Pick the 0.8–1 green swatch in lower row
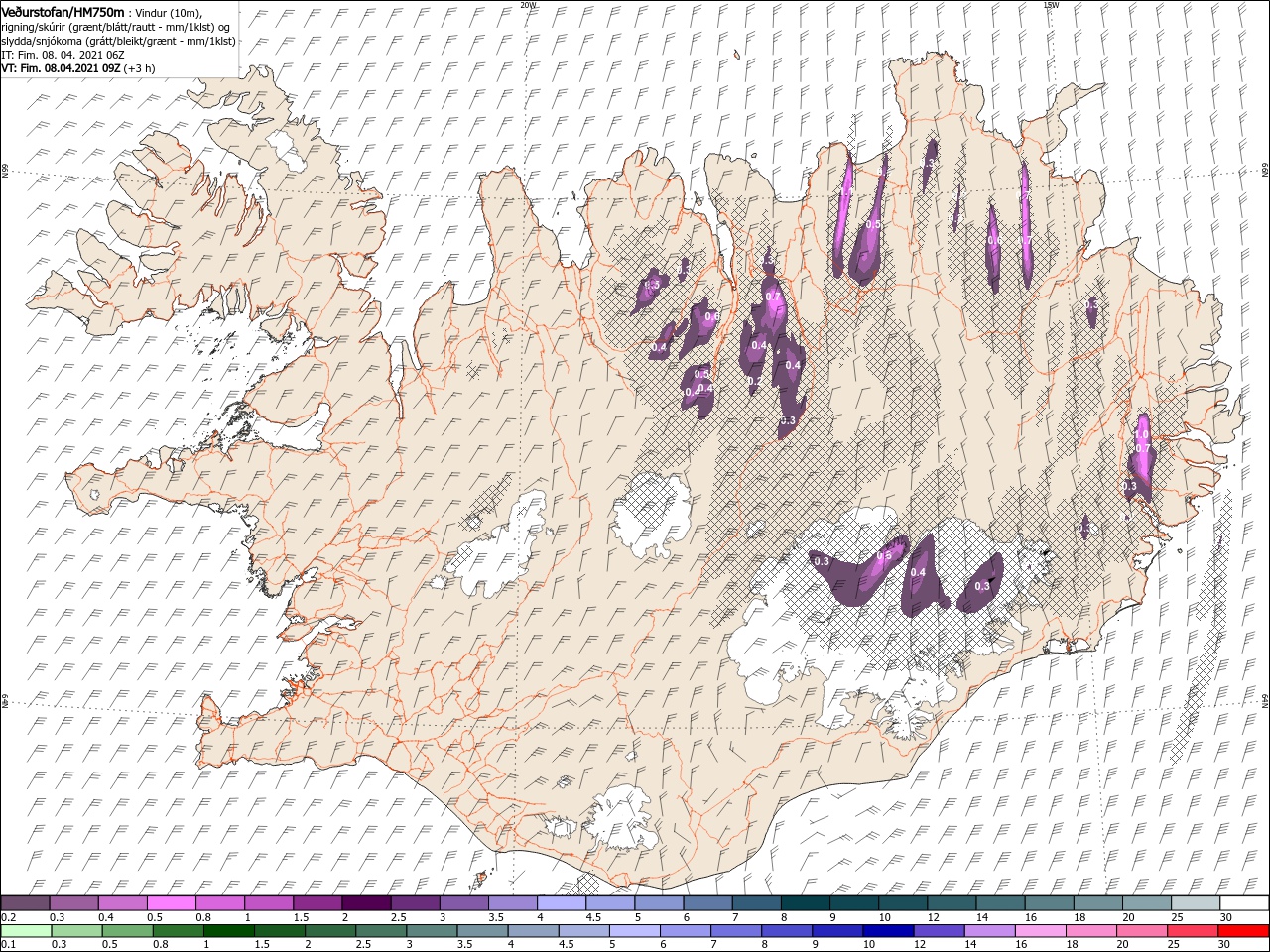1270x952 pixels. click(179, 931)
